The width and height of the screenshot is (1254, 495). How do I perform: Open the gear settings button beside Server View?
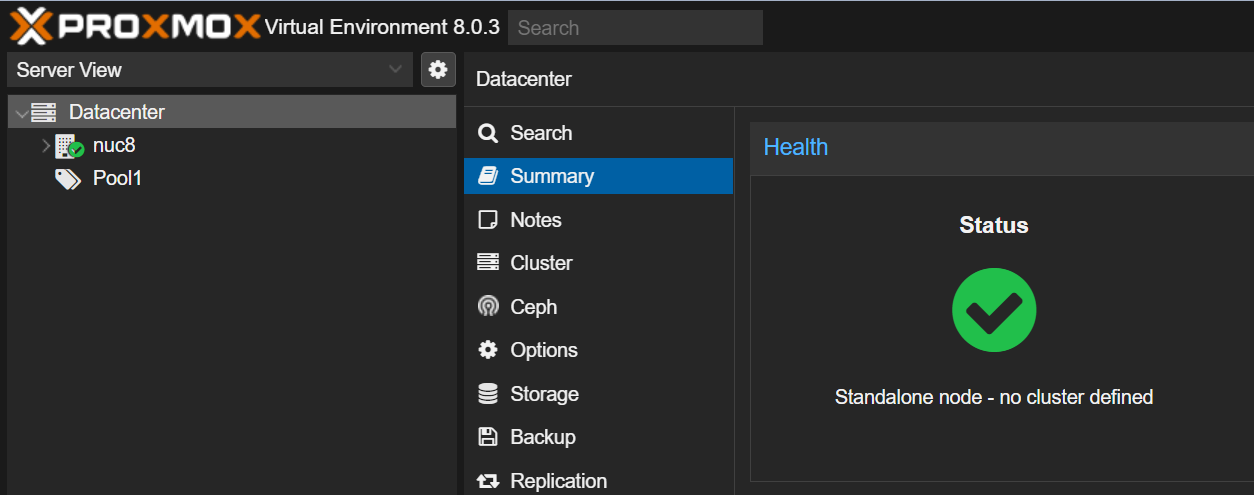(438, 70)
